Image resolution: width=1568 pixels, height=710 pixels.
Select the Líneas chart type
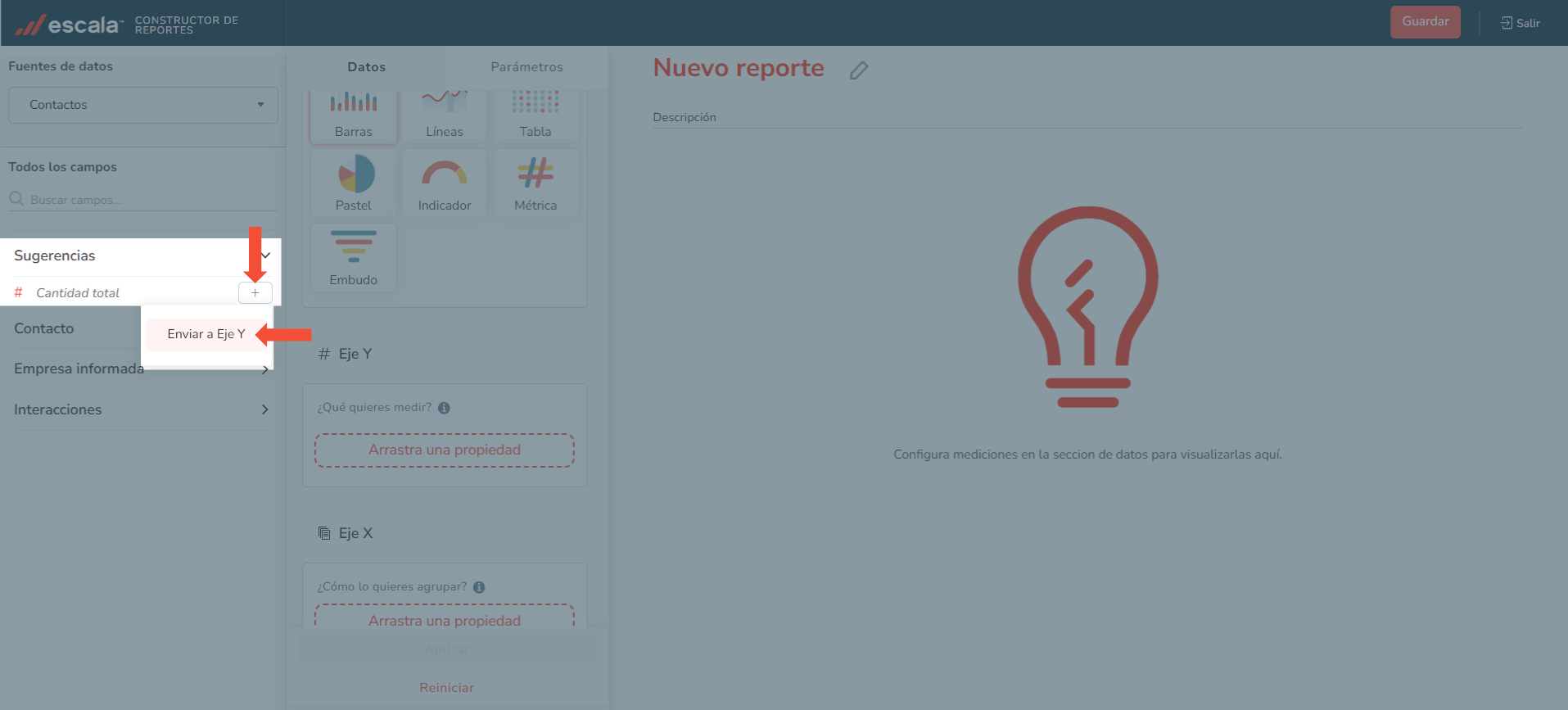click(445, 116)
